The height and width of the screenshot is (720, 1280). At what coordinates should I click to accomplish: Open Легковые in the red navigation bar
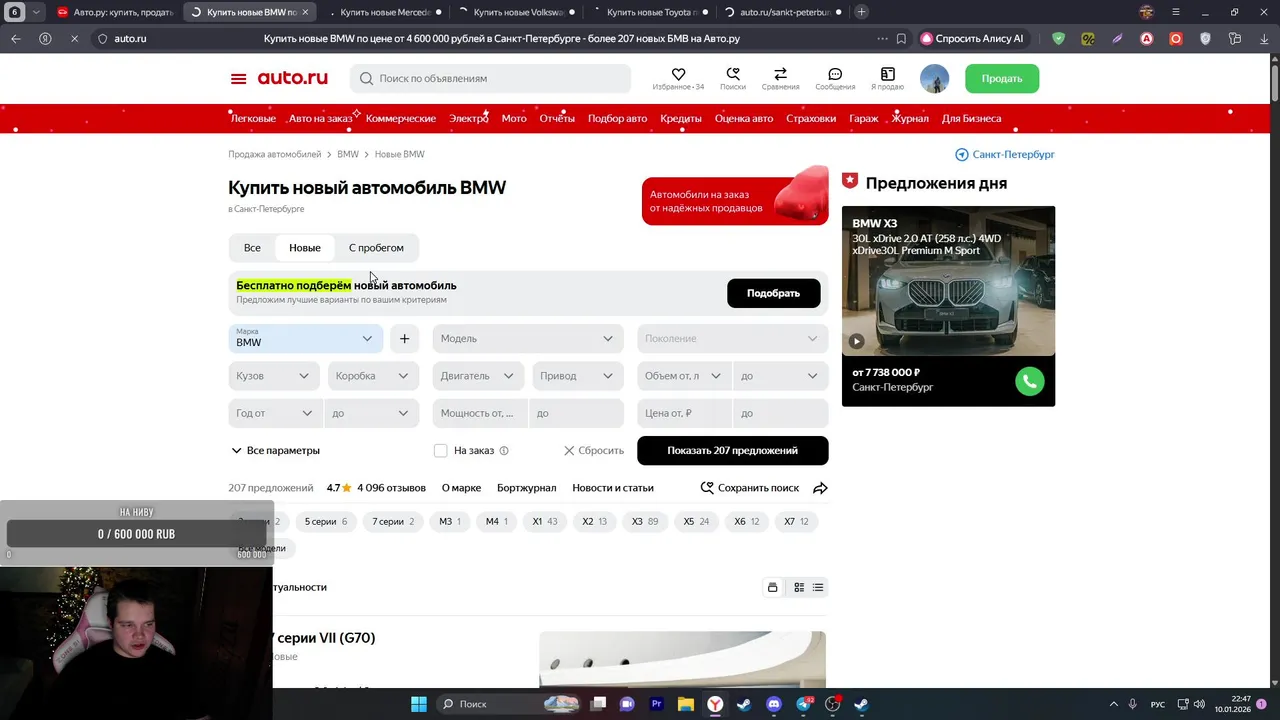(x=253, y=118)
